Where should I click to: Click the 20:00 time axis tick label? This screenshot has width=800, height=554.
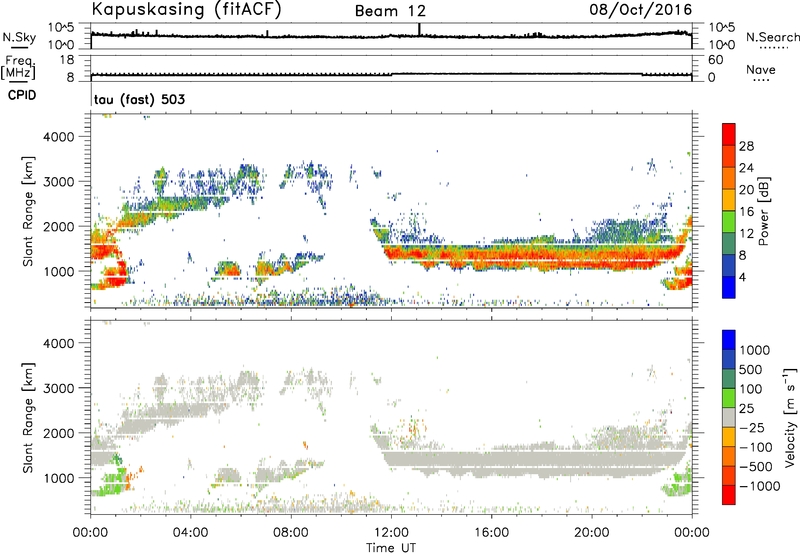pos(592,533)
